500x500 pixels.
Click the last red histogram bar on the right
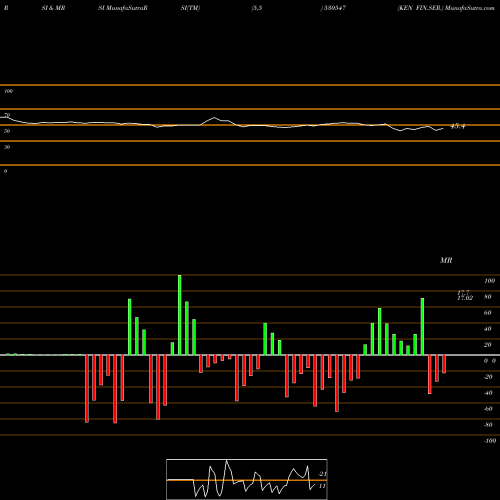444,364
